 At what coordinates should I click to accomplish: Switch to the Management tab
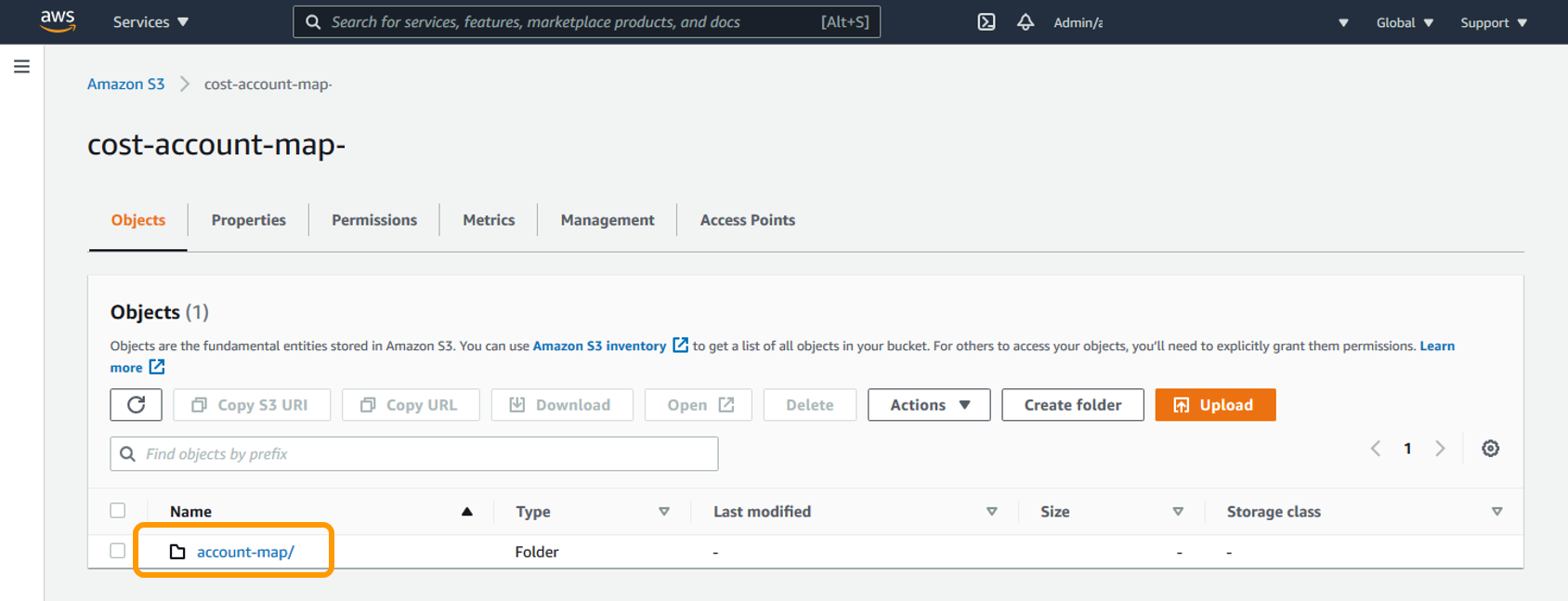point(608,220)
